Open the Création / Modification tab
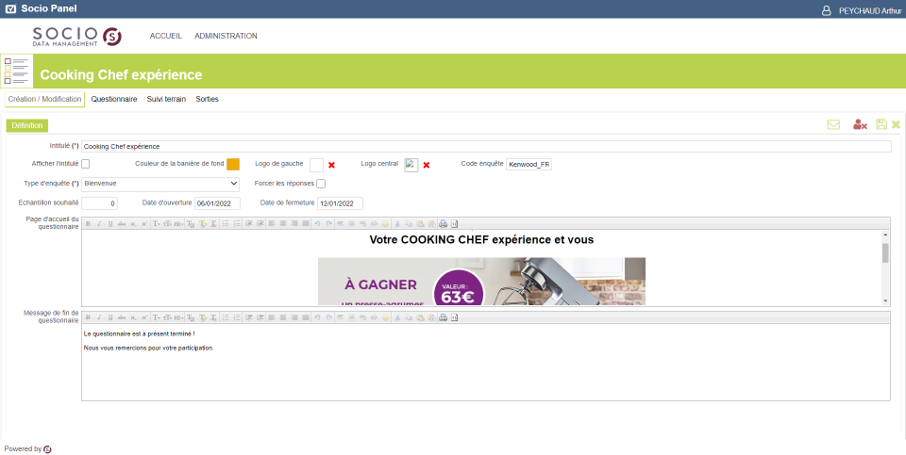The width and height of the screenshot is (906, 455). (44, 99)
